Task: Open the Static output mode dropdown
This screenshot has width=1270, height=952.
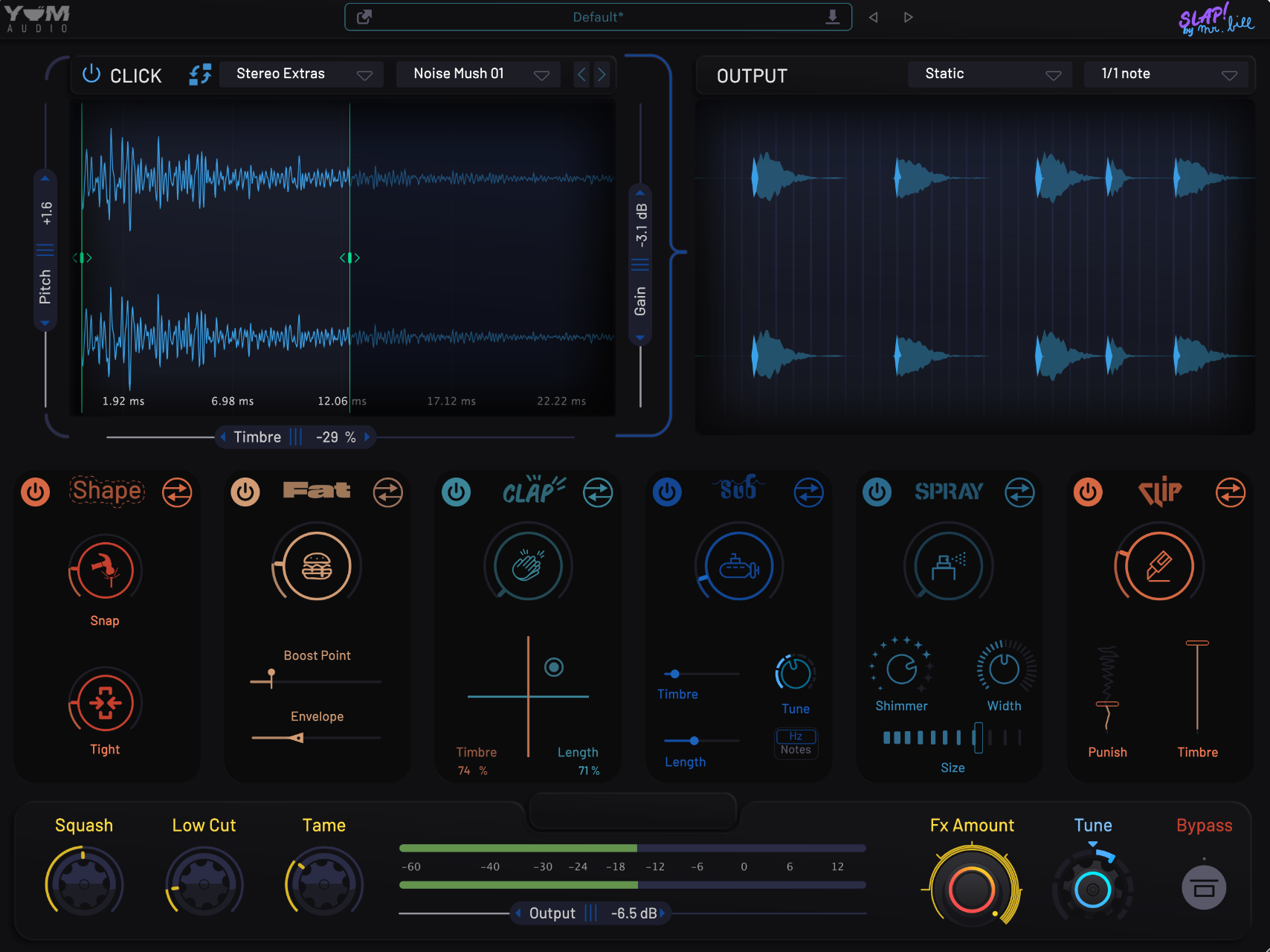Action: point(990,74)
